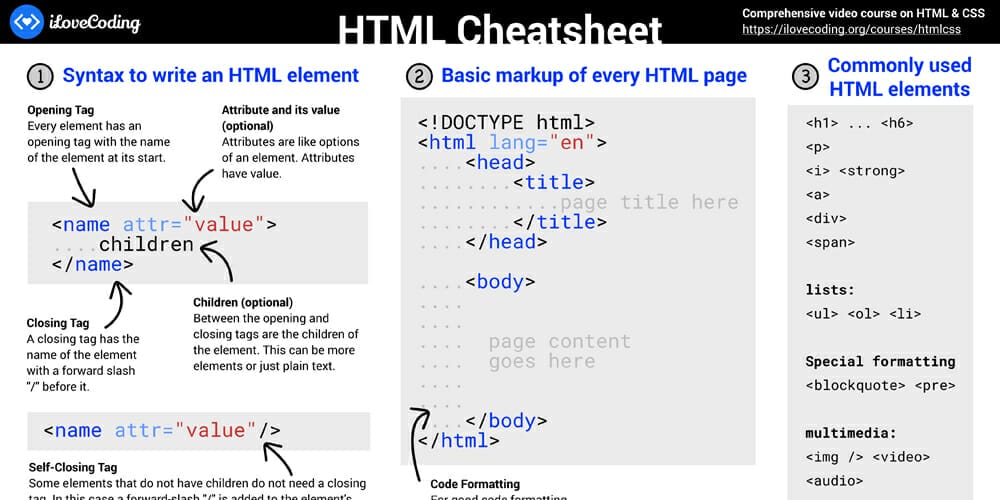Click the <h1> ... <h6> entry
This screenshot has width=1000, height=500.
pyautogui.click(x=859, y=123)
